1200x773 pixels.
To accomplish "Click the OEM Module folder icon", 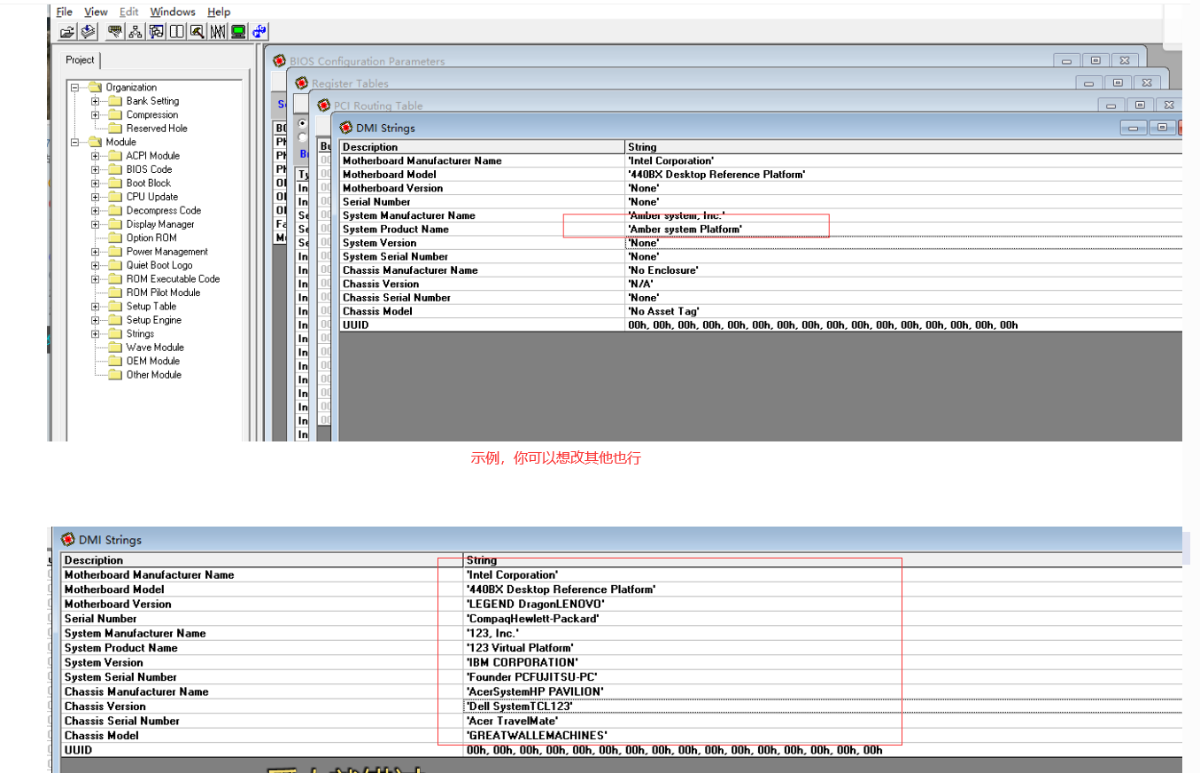I will tap(115, 361).
